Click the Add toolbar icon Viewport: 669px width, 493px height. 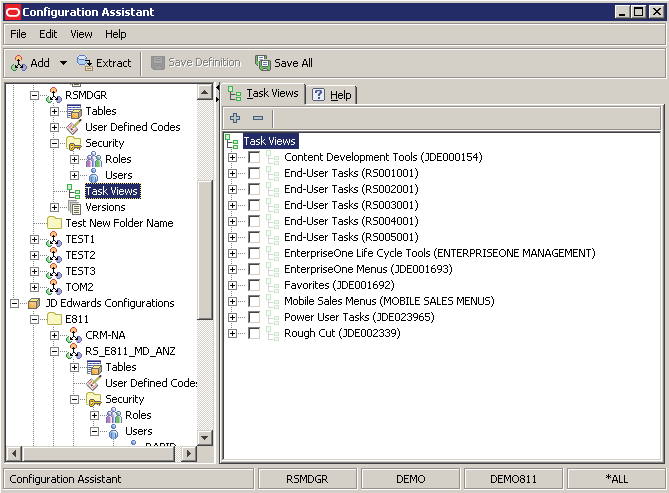coord(19,63)
